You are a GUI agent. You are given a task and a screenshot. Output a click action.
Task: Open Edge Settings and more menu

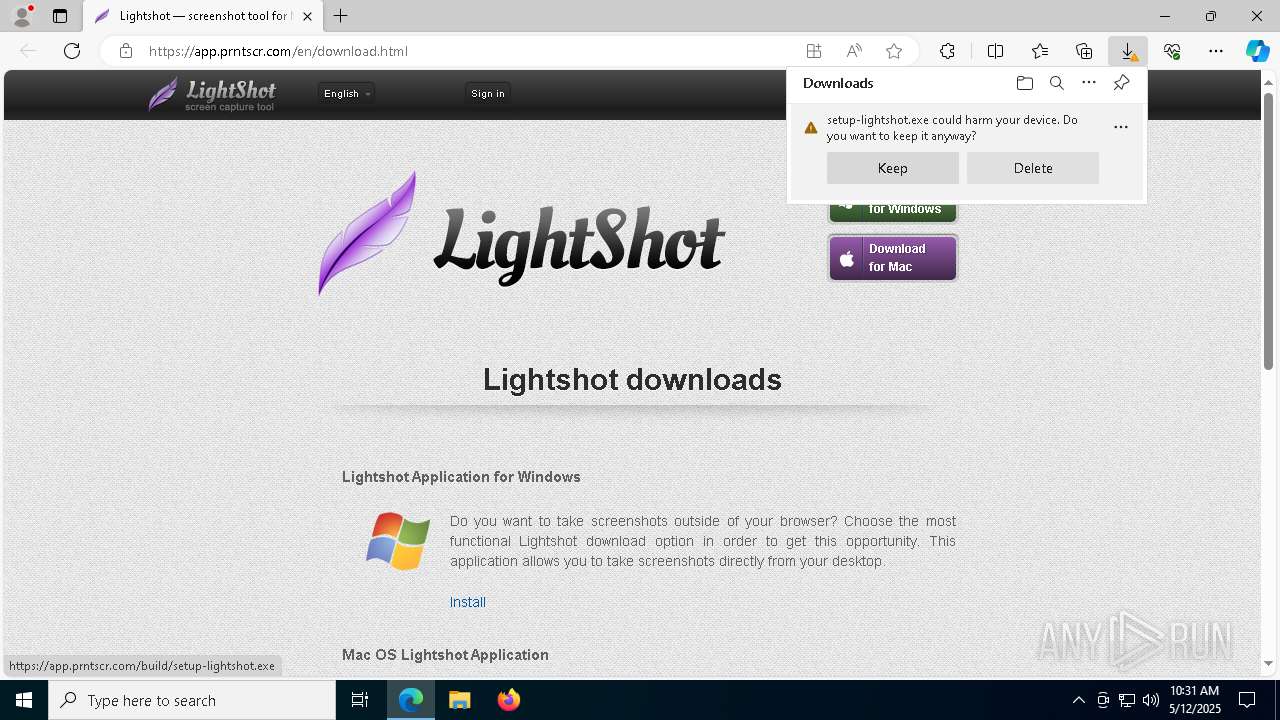(x=1216, y=51)
